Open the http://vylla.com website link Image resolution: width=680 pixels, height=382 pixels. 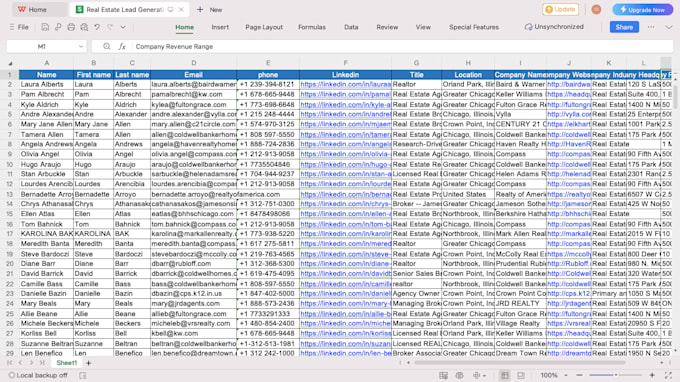[x=569, y=114]
